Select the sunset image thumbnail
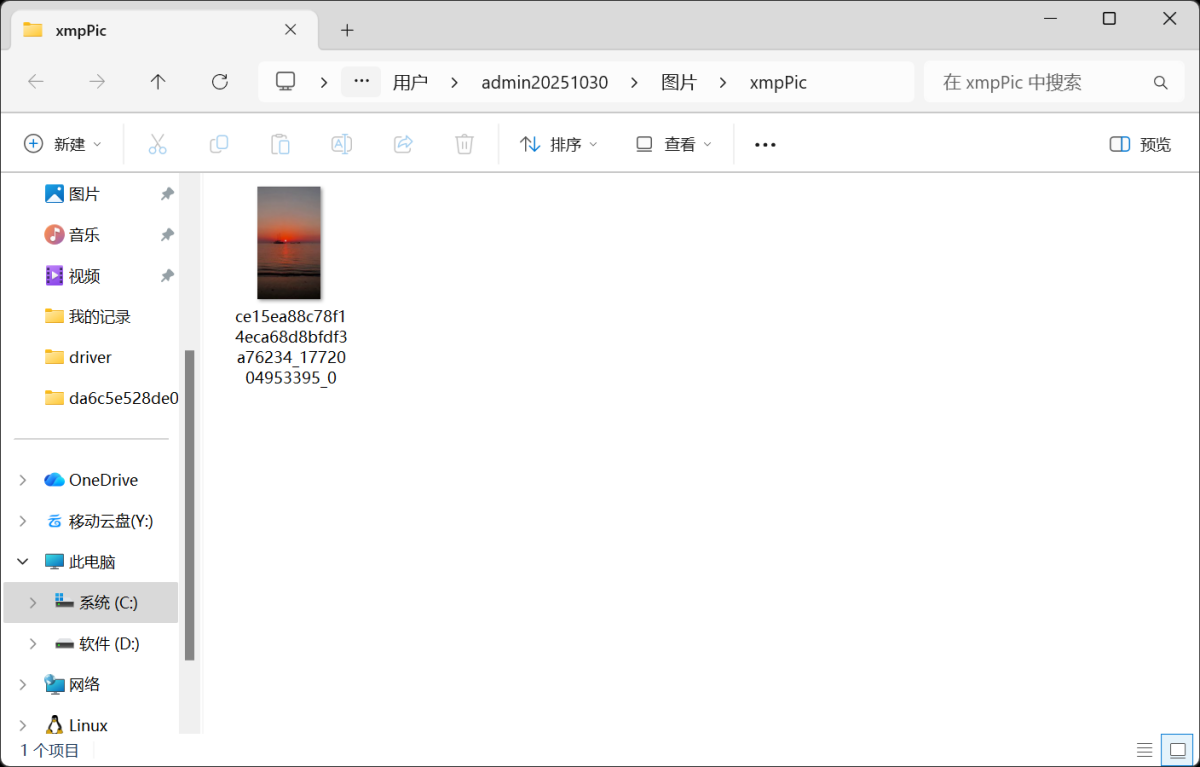 [289, 242]
